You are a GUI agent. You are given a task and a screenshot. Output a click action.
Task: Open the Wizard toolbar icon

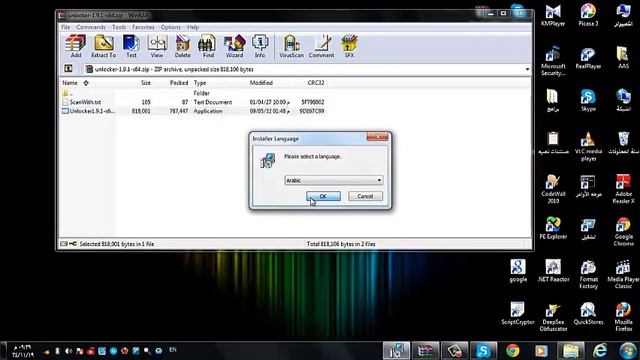234,46
